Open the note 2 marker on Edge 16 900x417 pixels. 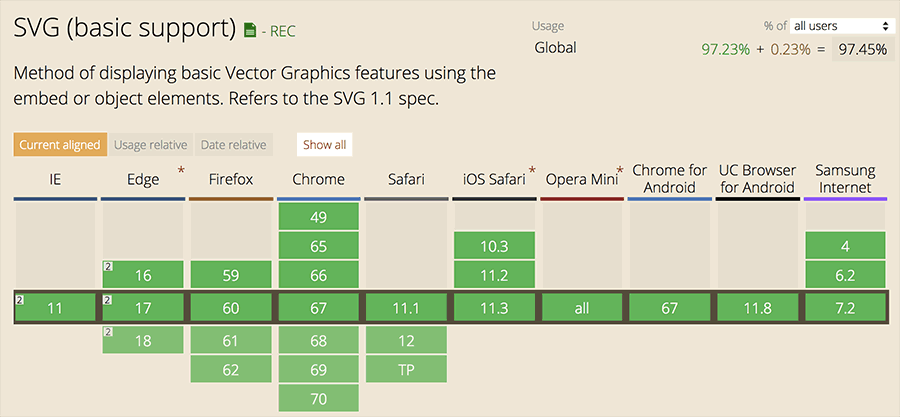(x=107, y=266)
